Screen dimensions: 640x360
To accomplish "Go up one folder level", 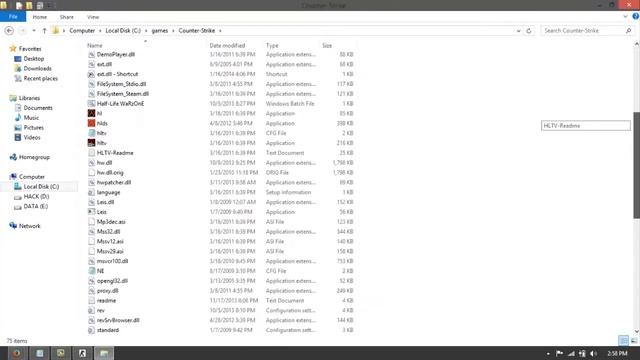I will [x=44, y=31].
